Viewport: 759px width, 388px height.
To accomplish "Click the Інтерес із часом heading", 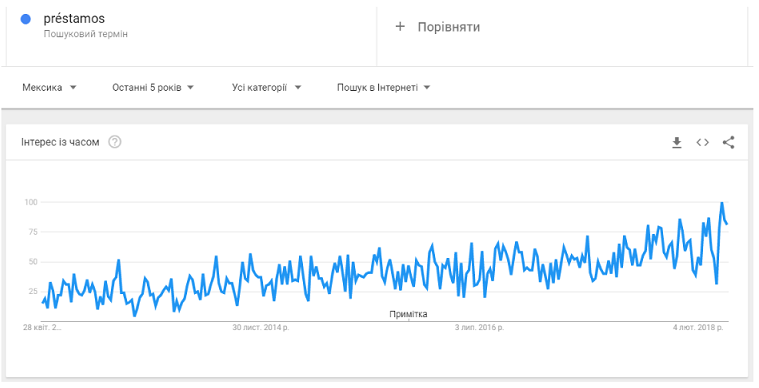I will 60,142.
